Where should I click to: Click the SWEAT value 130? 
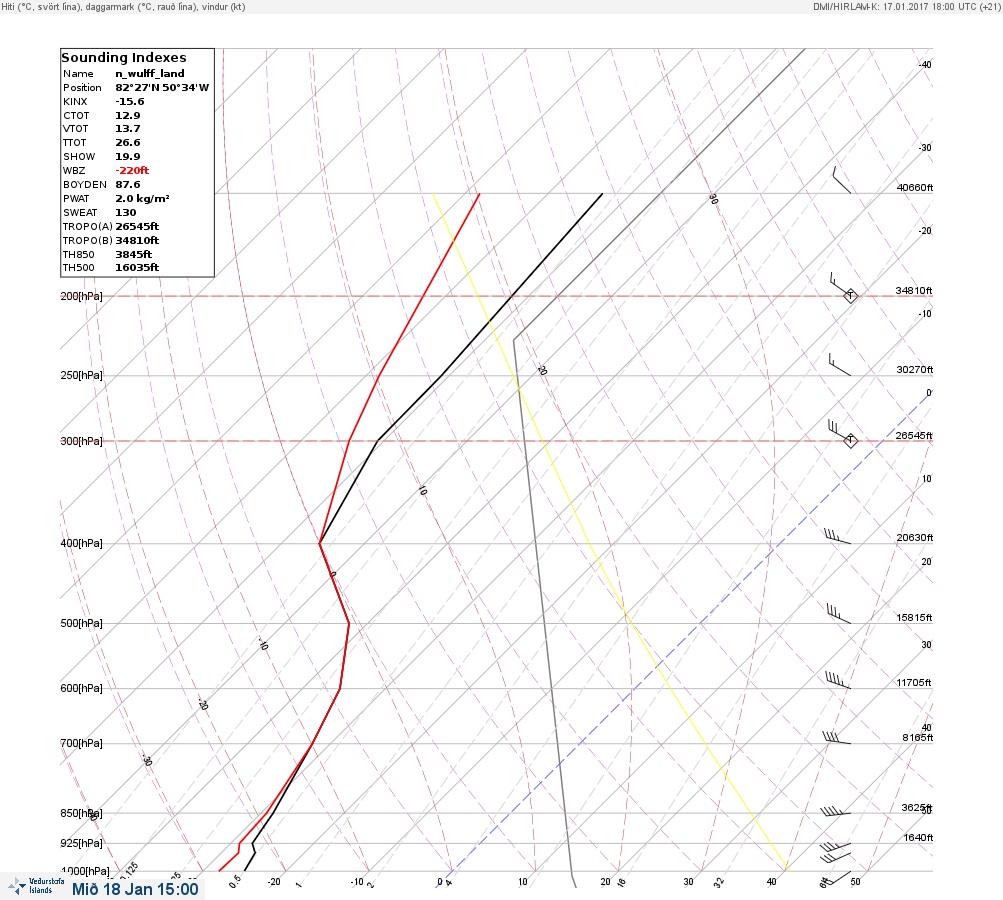tap(125, 212)
